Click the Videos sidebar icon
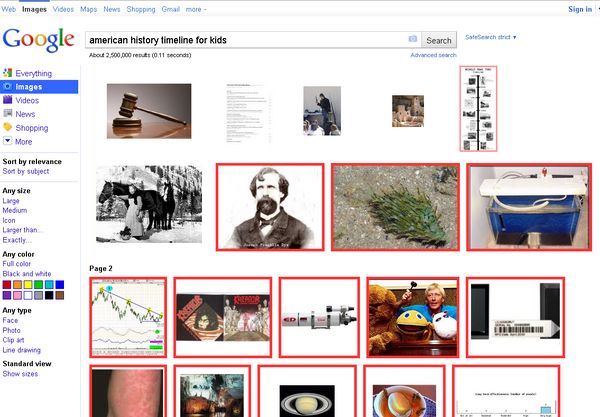Image resolution: width=600 pixels, height=417 pixels. pos(7,100)
